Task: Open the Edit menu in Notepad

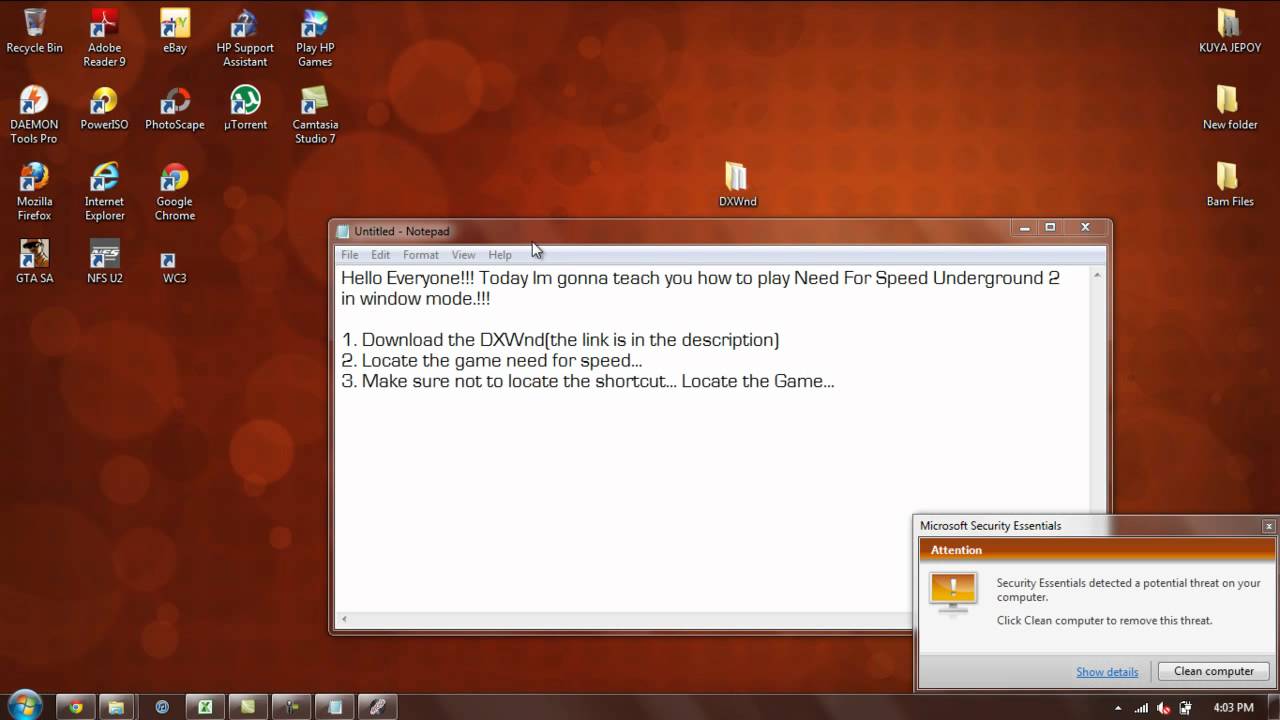Action: pos(380,255)
